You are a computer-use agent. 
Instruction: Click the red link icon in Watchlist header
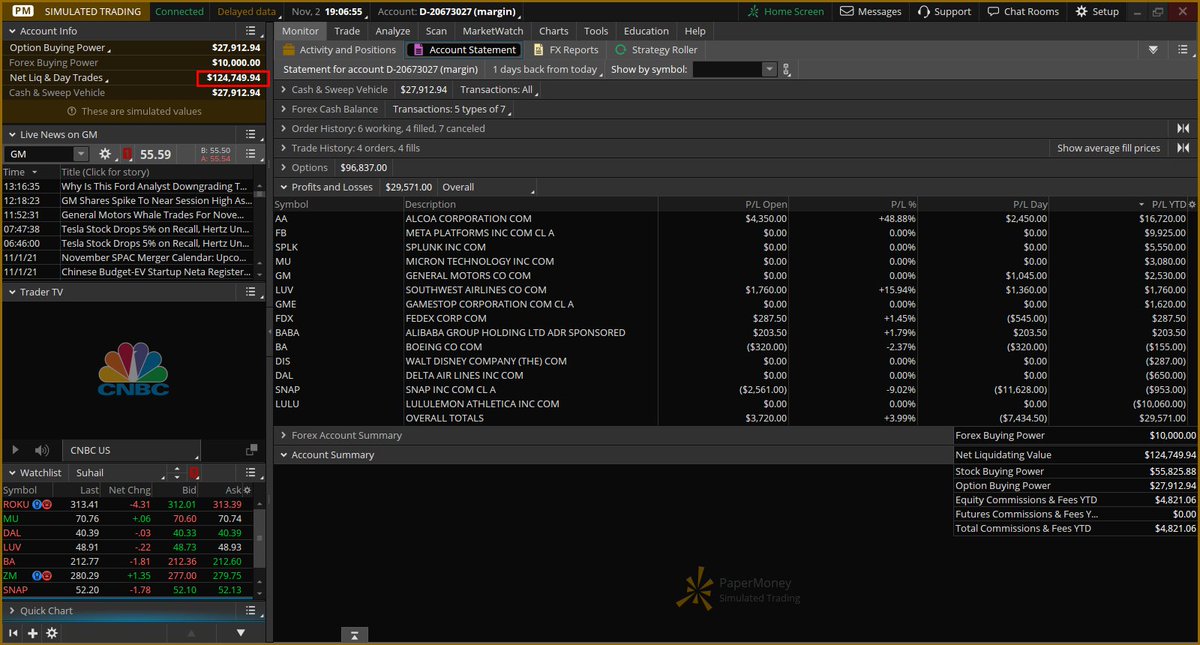(x=193, y=472)
